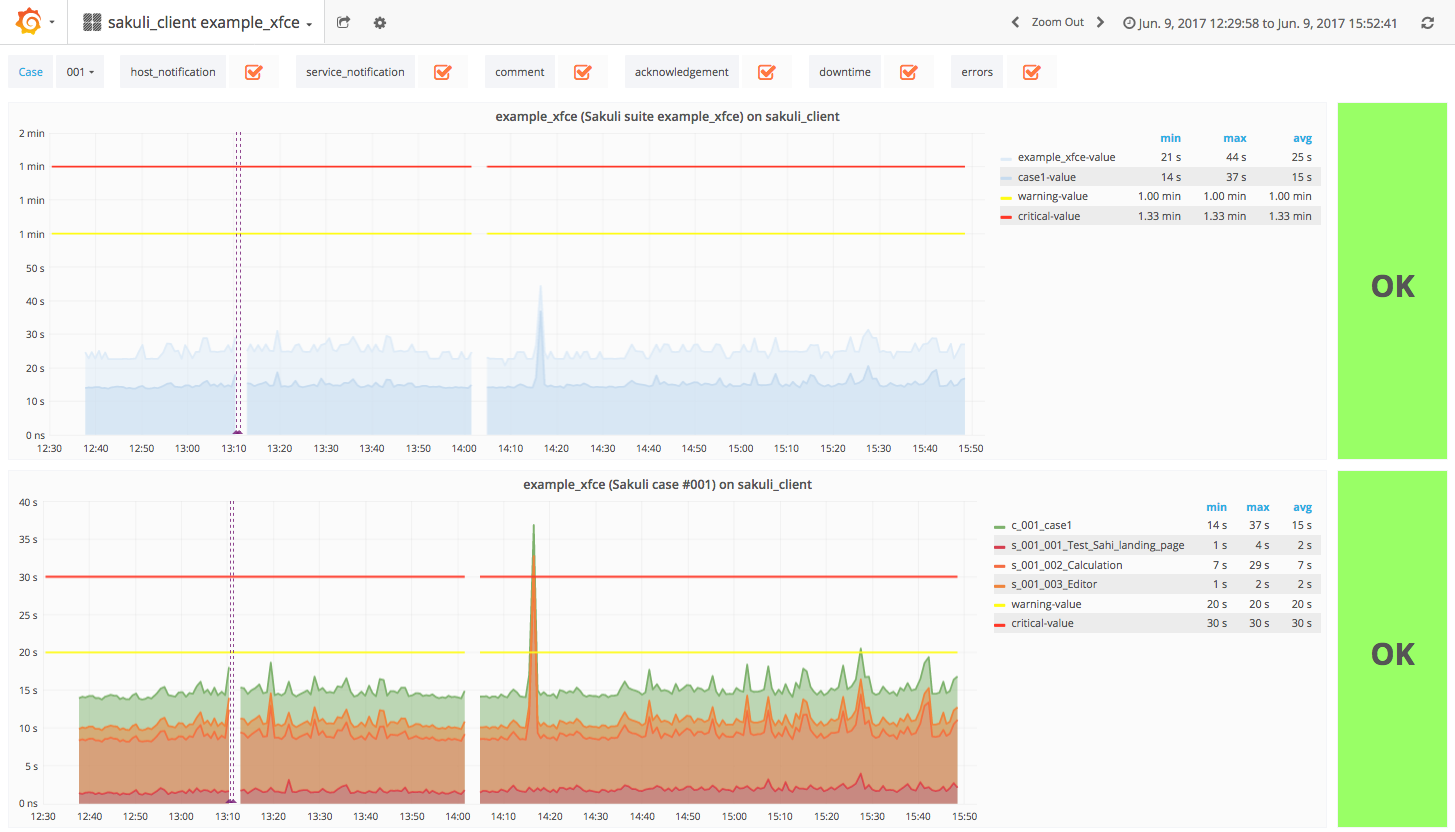The width and height of the screenshot is (1455, 832).
Task: Click annotation marker in bottom graph
Action: tap(231, 800)
